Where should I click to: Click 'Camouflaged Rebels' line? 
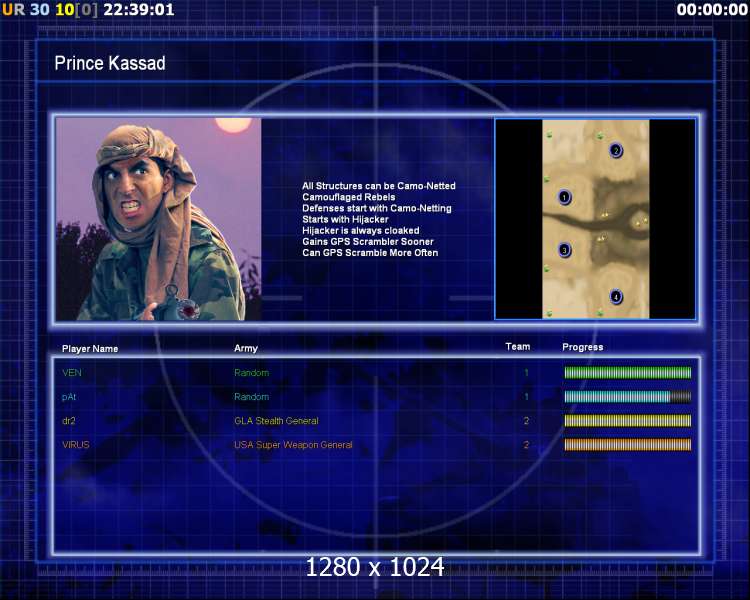click(x=349, y=197)
